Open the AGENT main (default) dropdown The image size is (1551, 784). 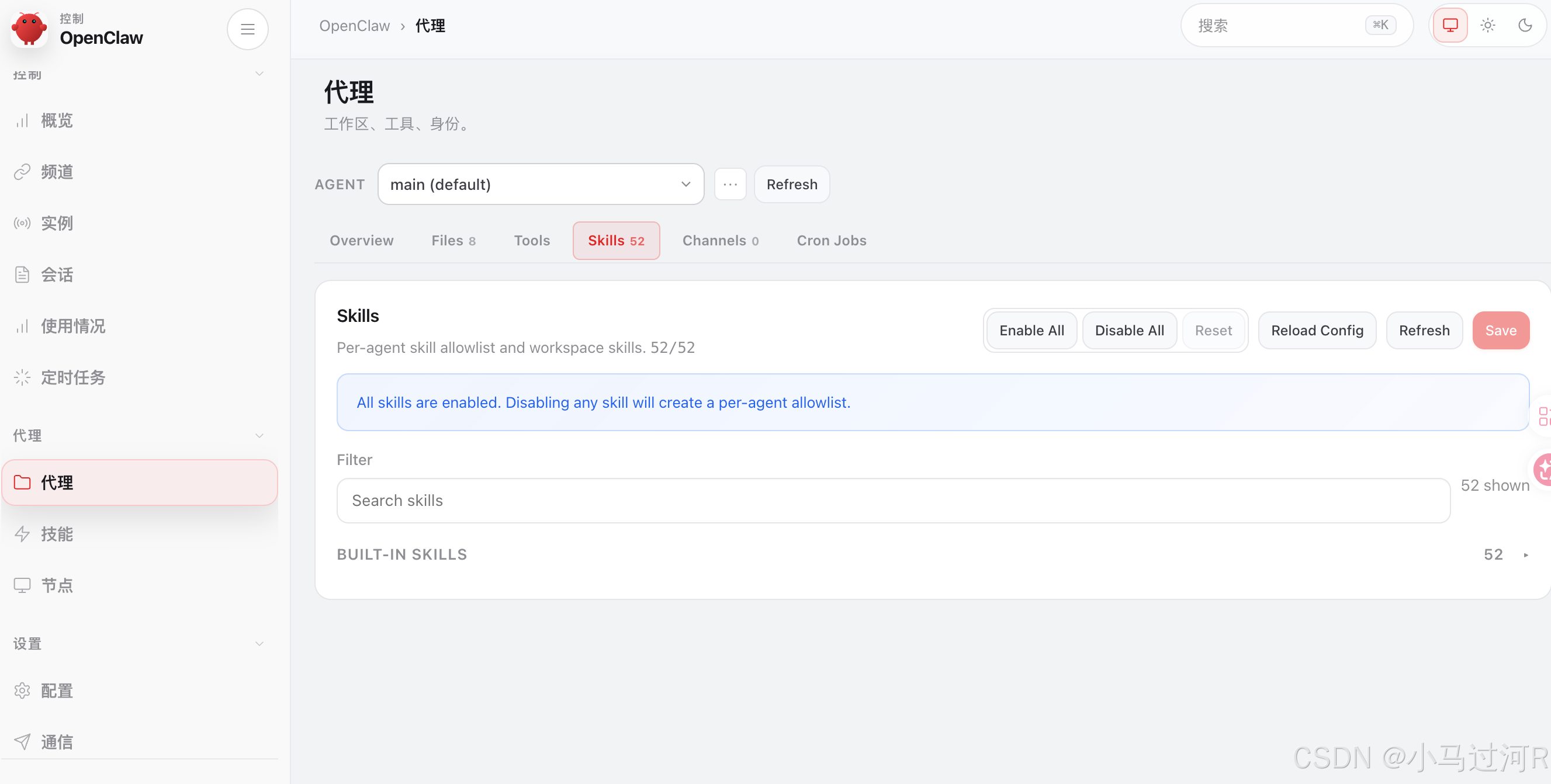point(540,184)
